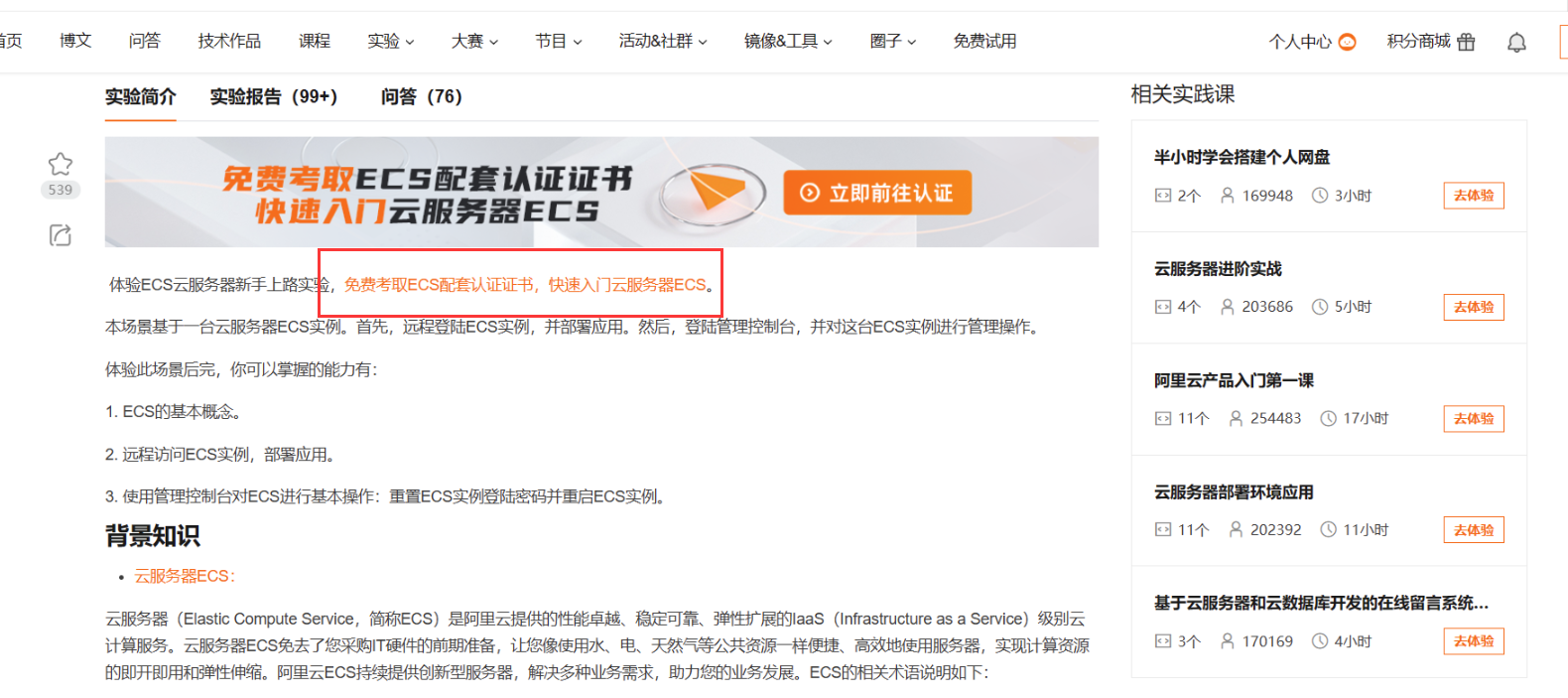
Task: Click the user icon next to 203686
Action: pos(1228,307)
